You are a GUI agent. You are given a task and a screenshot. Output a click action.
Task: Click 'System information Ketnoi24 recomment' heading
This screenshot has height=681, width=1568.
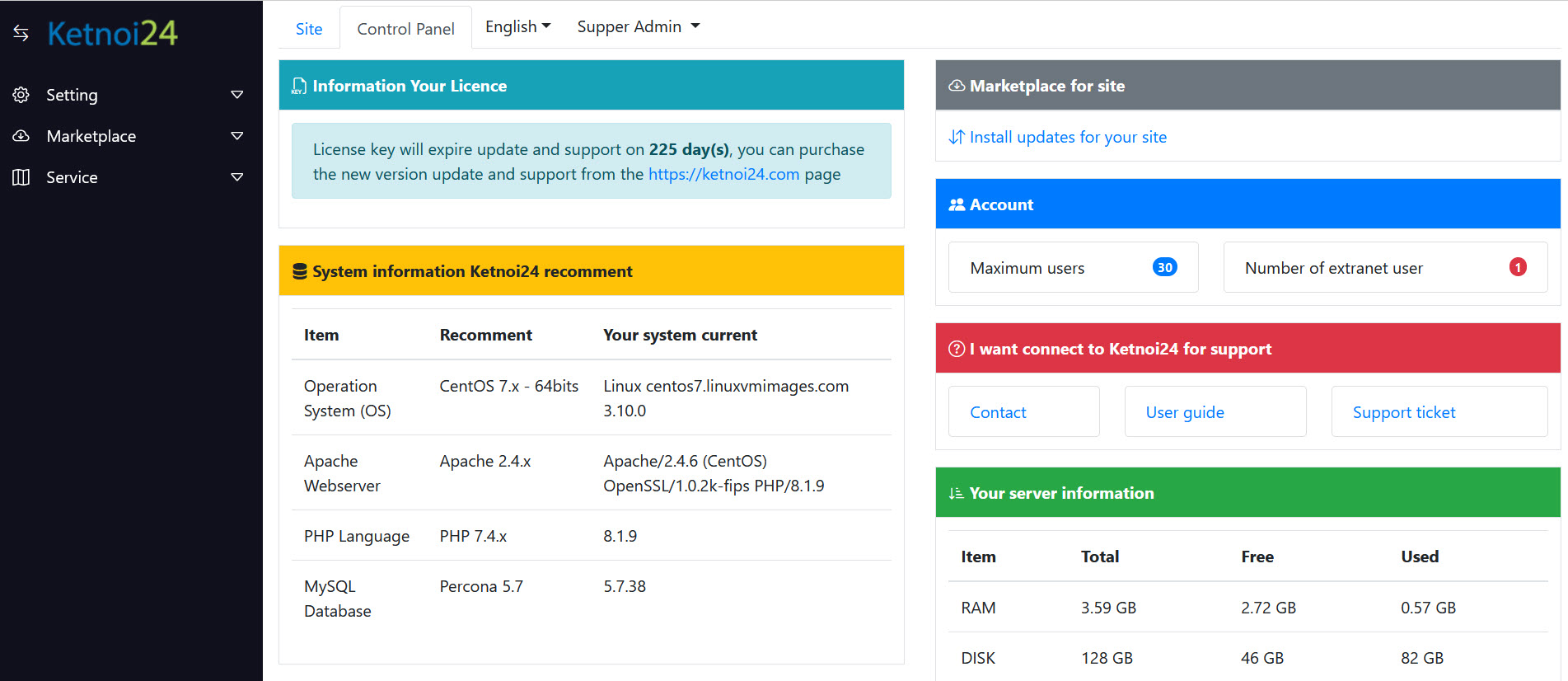coord(472,271)
